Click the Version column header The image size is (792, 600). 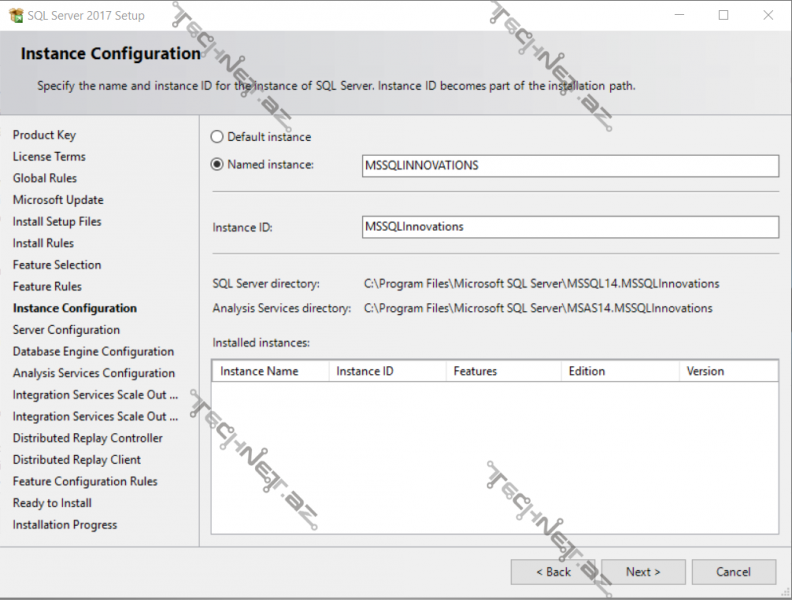click(727, 371)
